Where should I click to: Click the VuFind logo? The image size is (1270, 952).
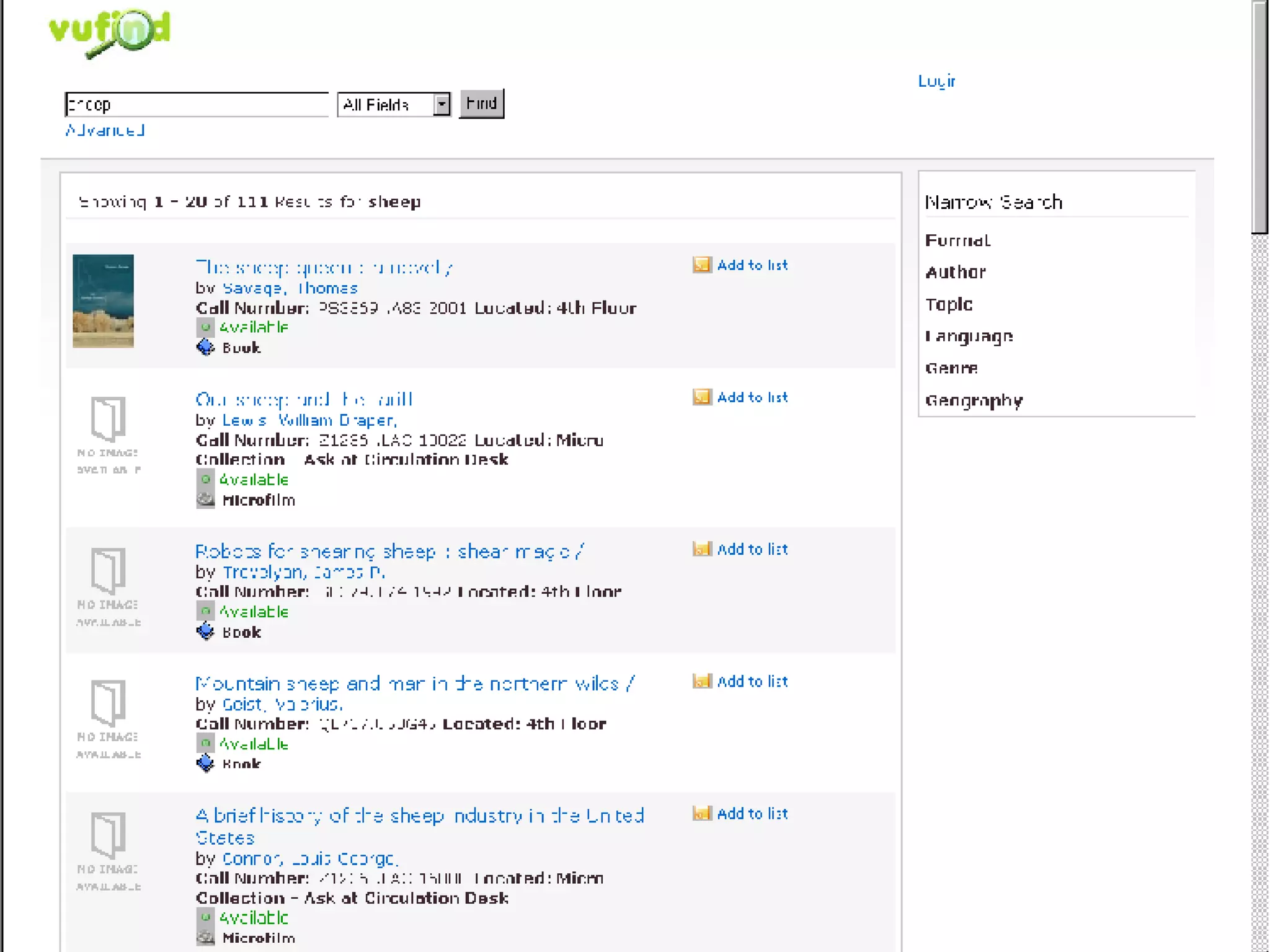pos(109,32)
